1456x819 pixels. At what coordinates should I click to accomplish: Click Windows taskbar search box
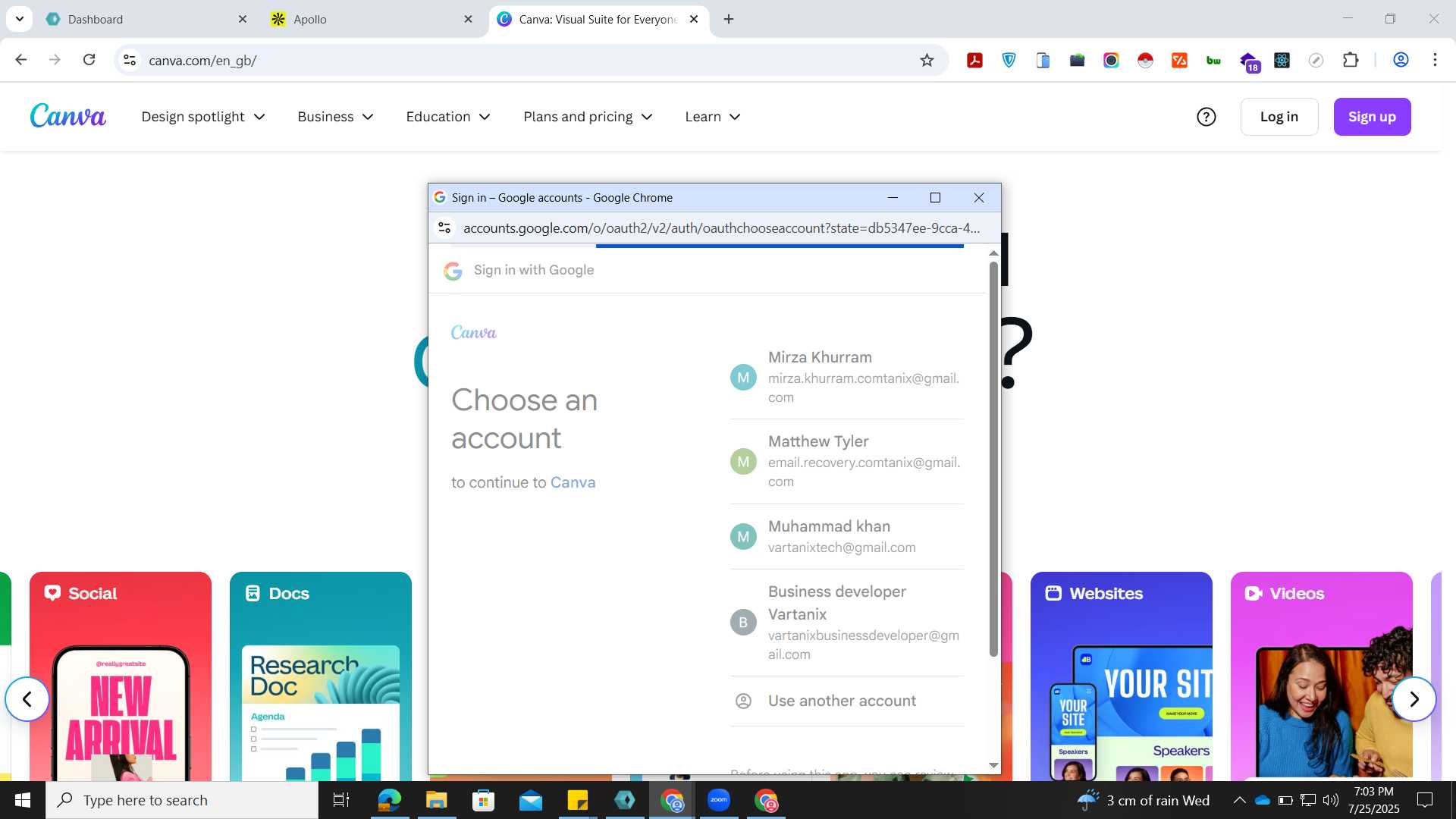click(182, 800)
